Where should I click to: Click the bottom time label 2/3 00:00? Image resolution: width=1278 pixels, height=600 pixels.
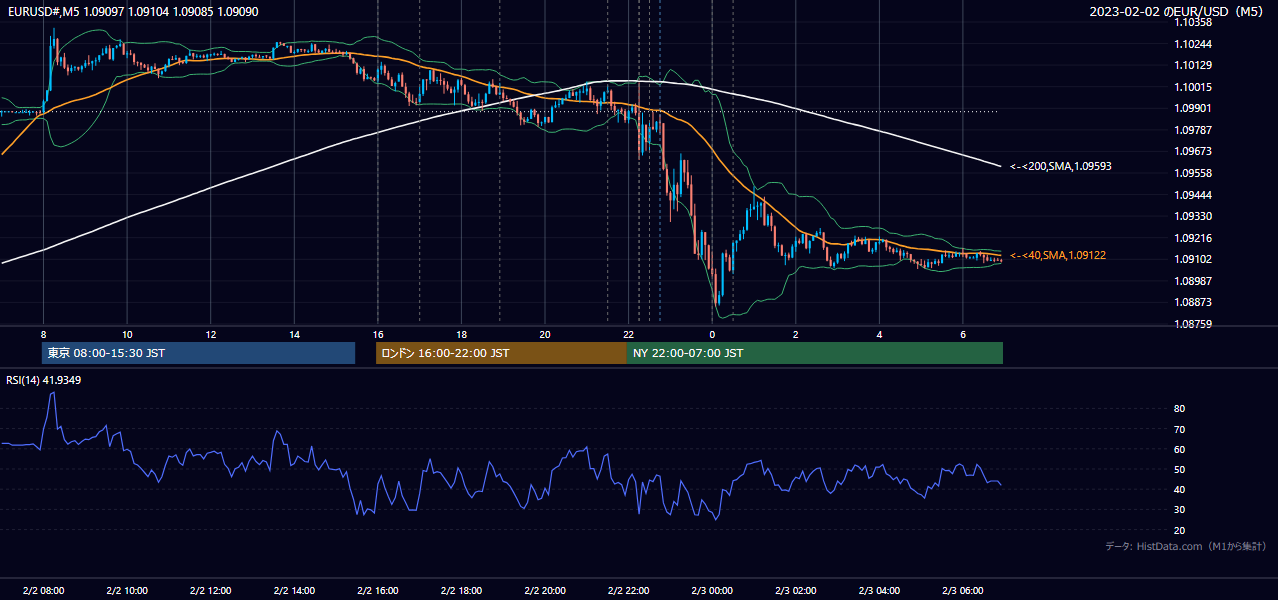click(x=711, y=590)
